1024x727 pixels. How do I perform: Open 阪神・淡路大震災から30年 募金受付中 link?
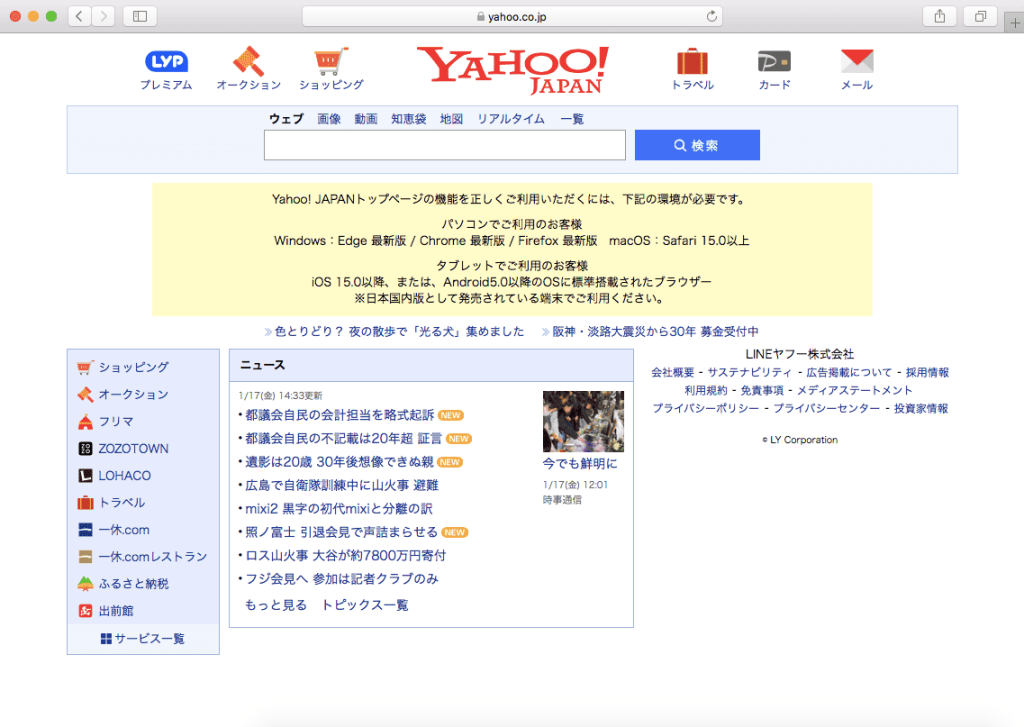[x=656, y=331]
